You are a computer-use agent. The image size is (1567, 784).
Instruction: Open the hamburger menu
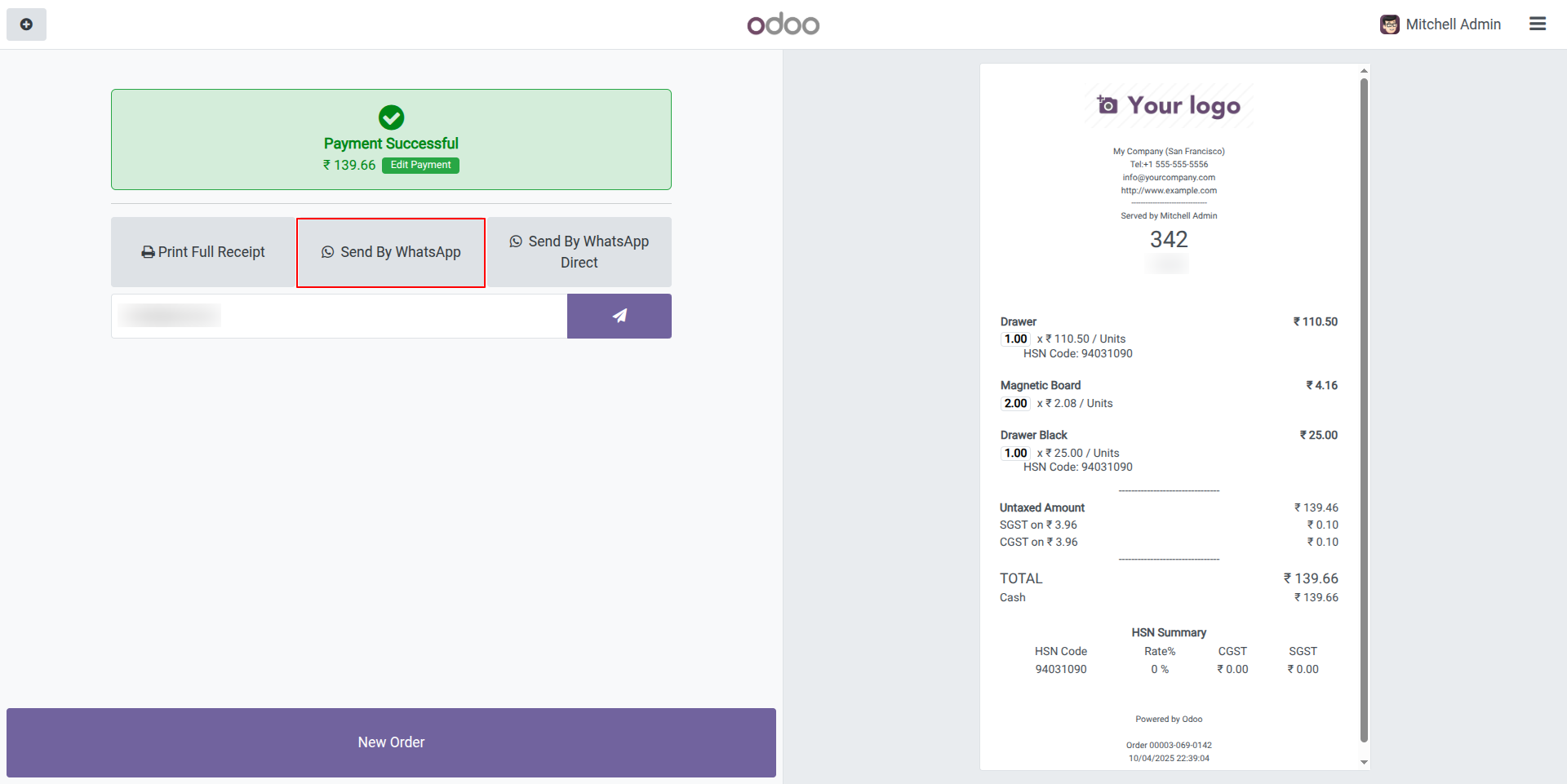pyautogui.click(x=1538, y=24)
